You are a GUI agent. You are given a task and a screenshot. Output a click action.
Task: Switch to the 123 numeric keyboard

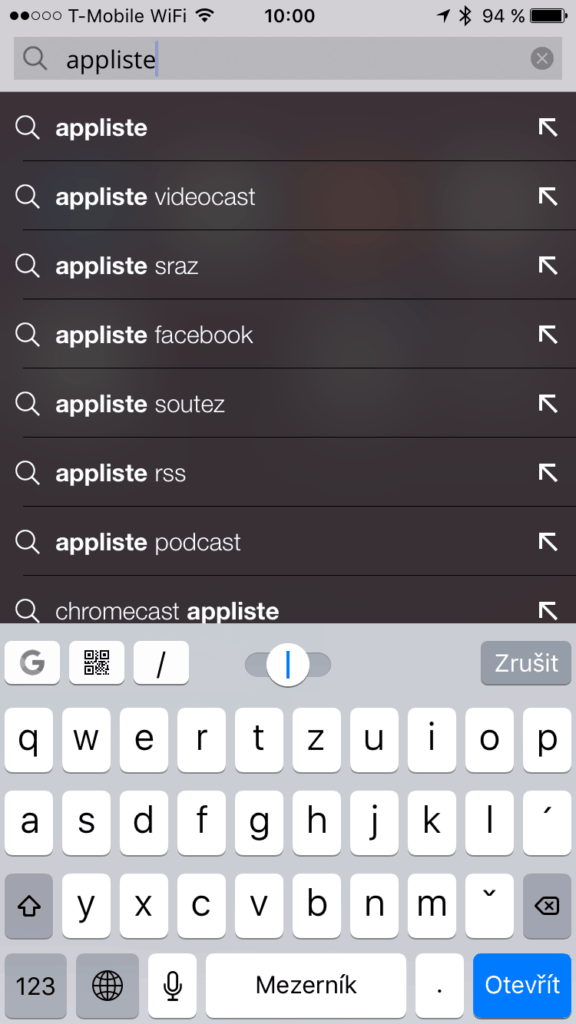[x=35, y=985]
